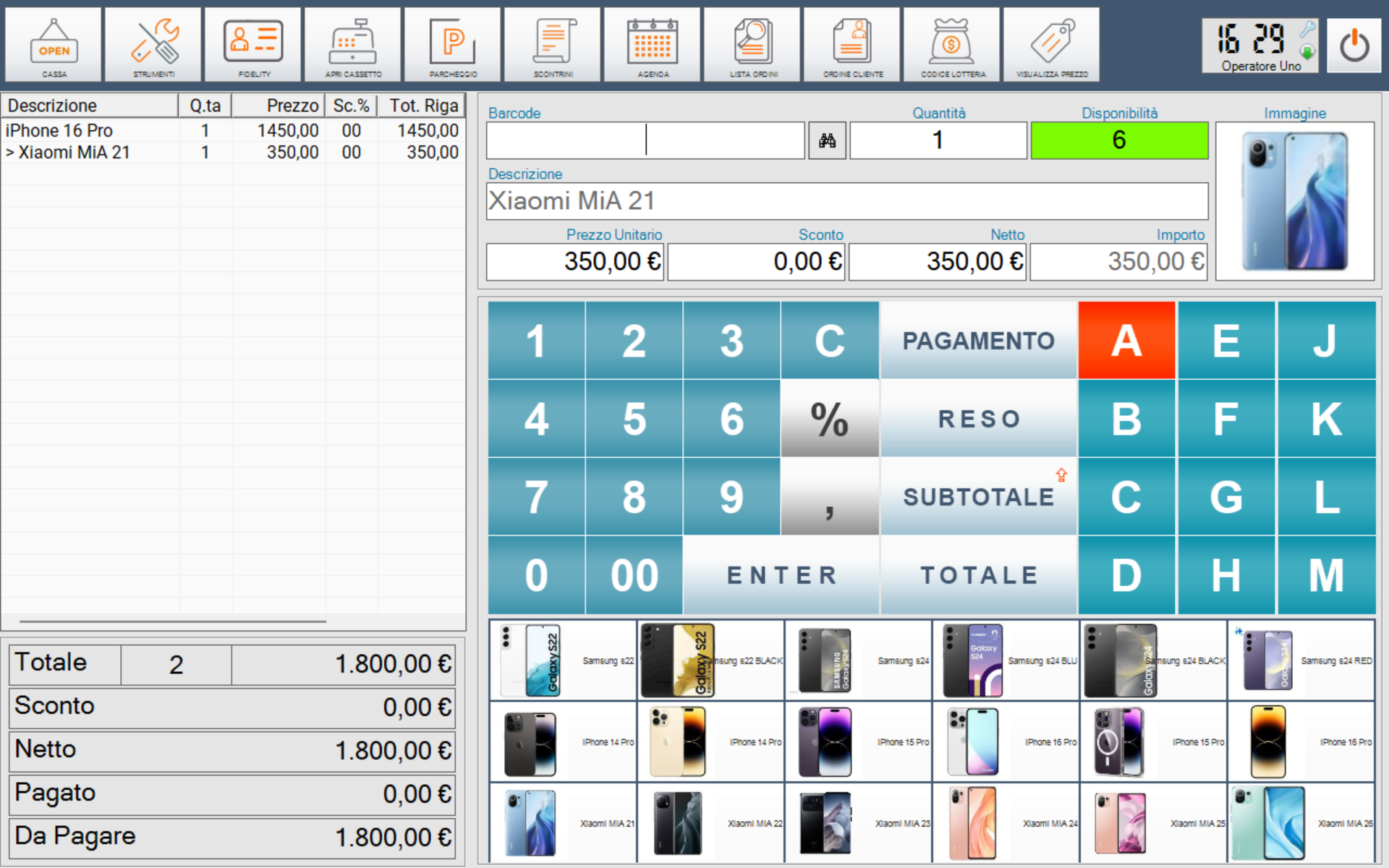This screenshot has height=868, width=1389.
Task: Select the Xiaomi MiA 21 receipt row
Action: point(233,152)
